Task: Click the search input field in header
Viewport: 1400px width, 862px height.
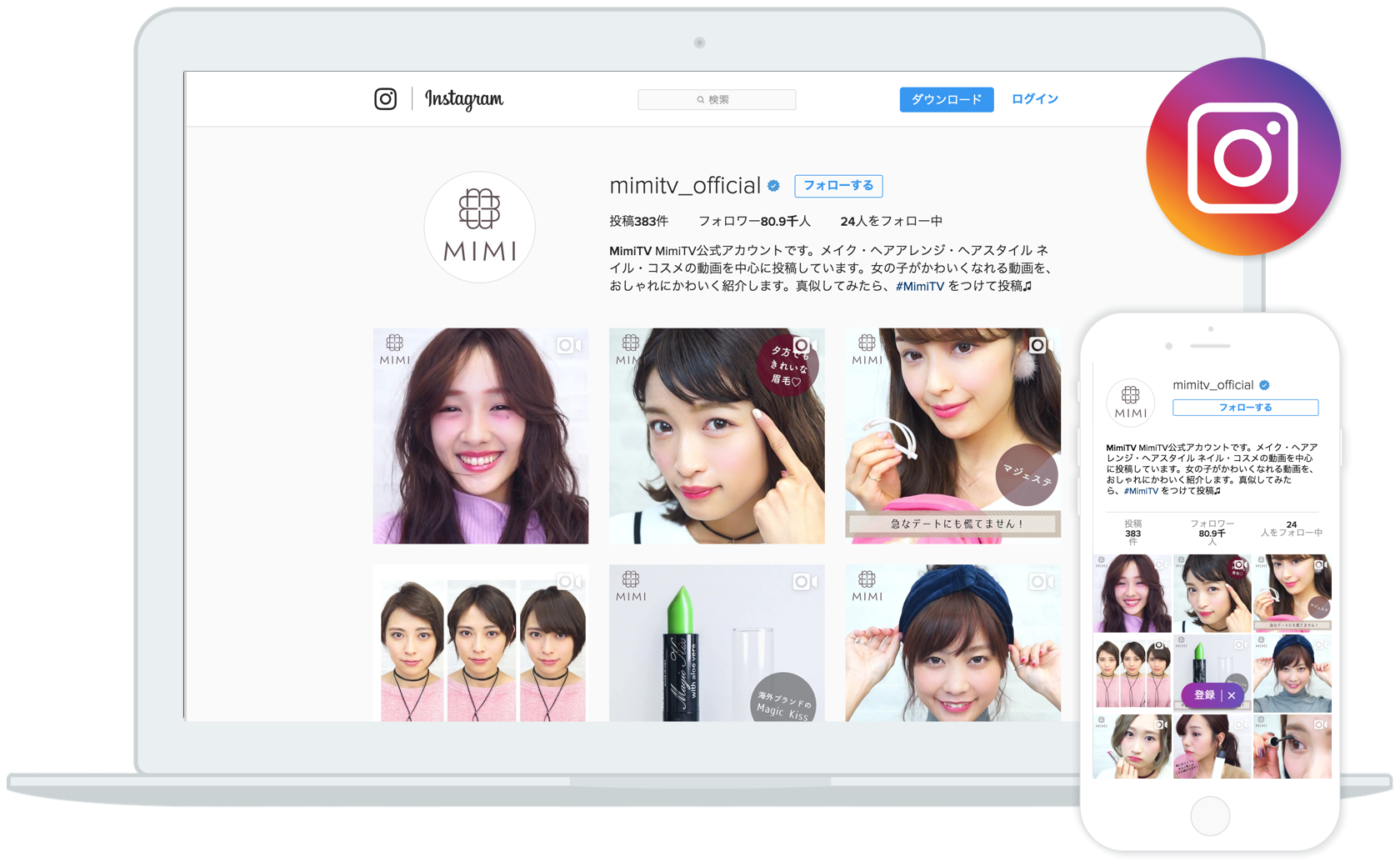Action: click(x=717, y=99)
